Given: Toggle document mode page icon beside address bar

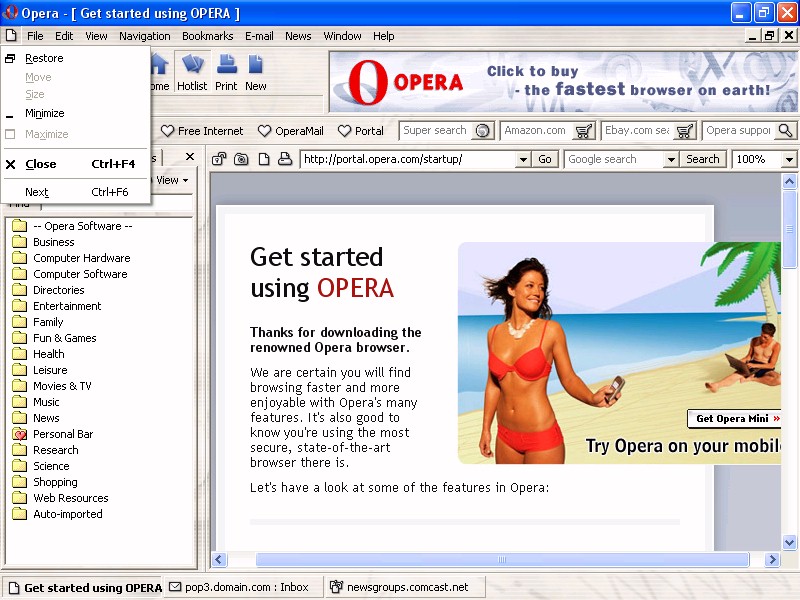Looking at the screenshot, I should [x=263, y=159].
